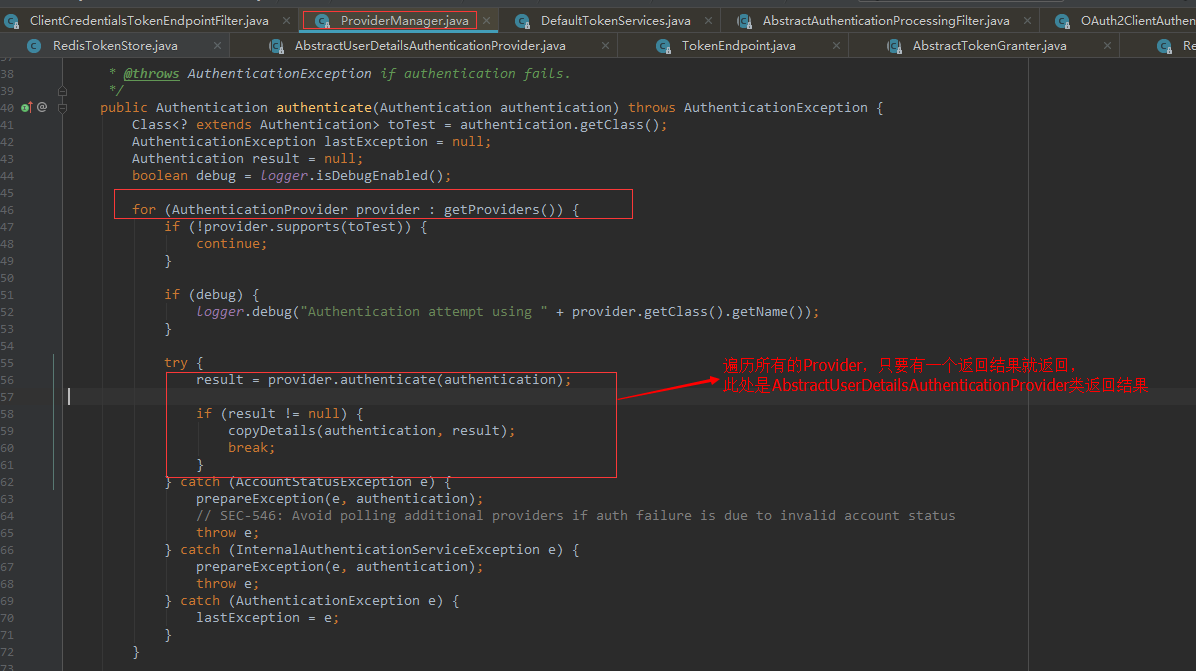Switch to AbstractAuthenticationProcessingFilter.java tab

pyautogui.click(x=886, y=21)
